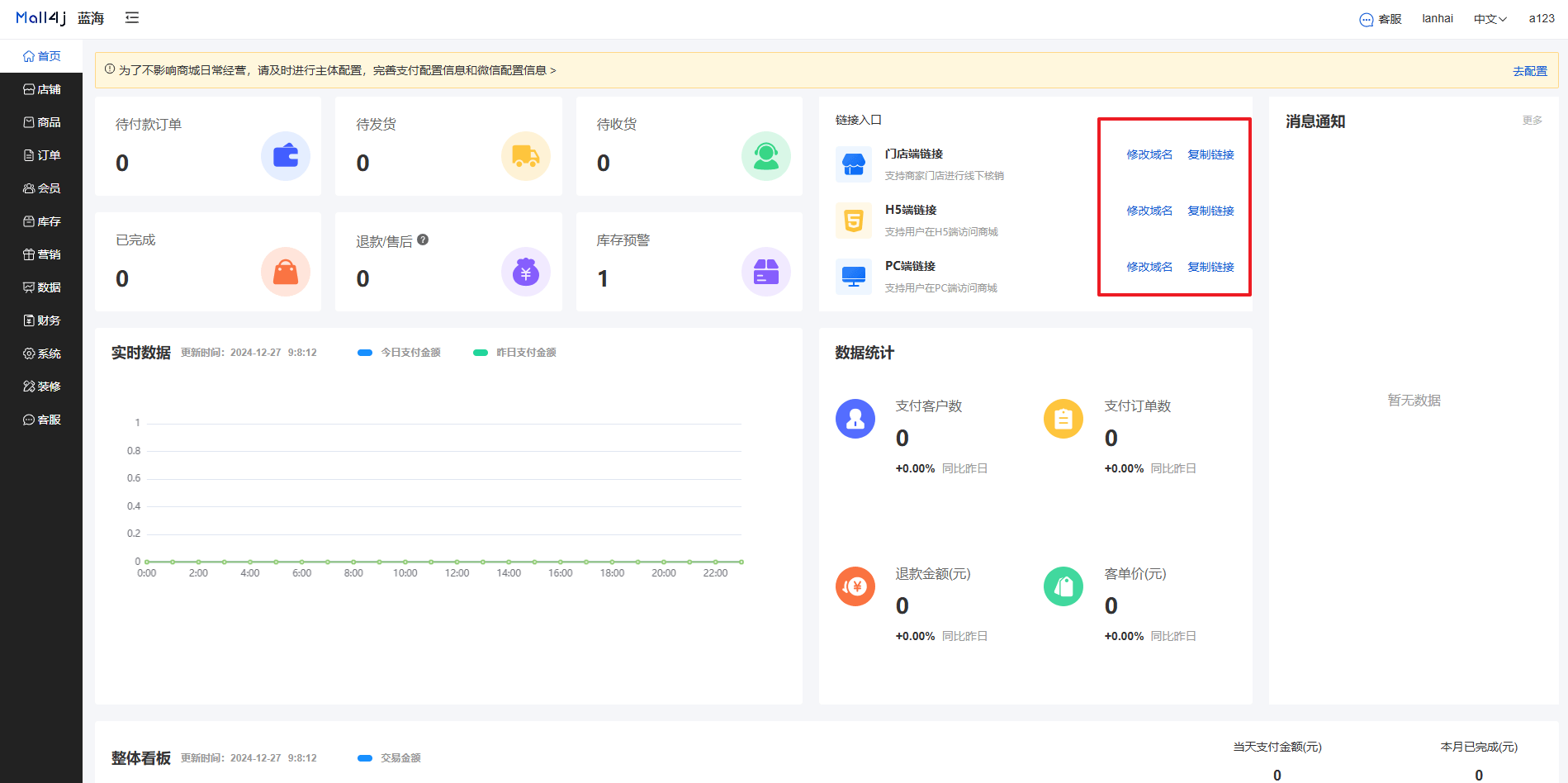The image size is (1568, 783).
Task: Expand the 中文 language dropdown
Action: click(1490, 19)
